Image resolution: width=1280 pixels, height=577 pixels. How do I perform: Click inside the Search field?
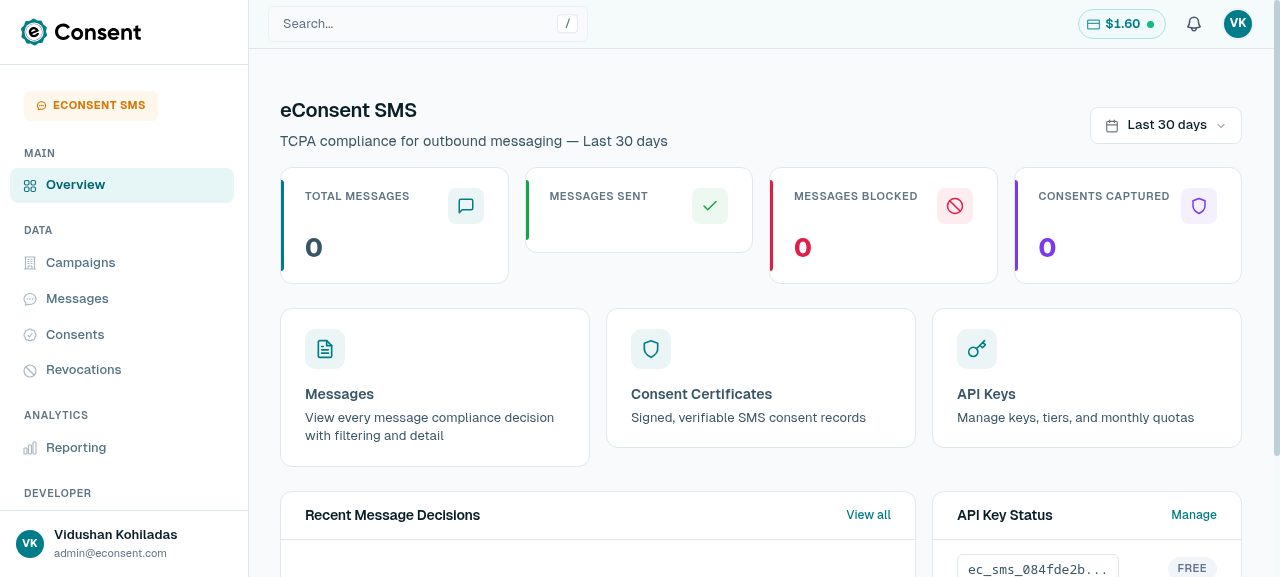pos(420,23)
